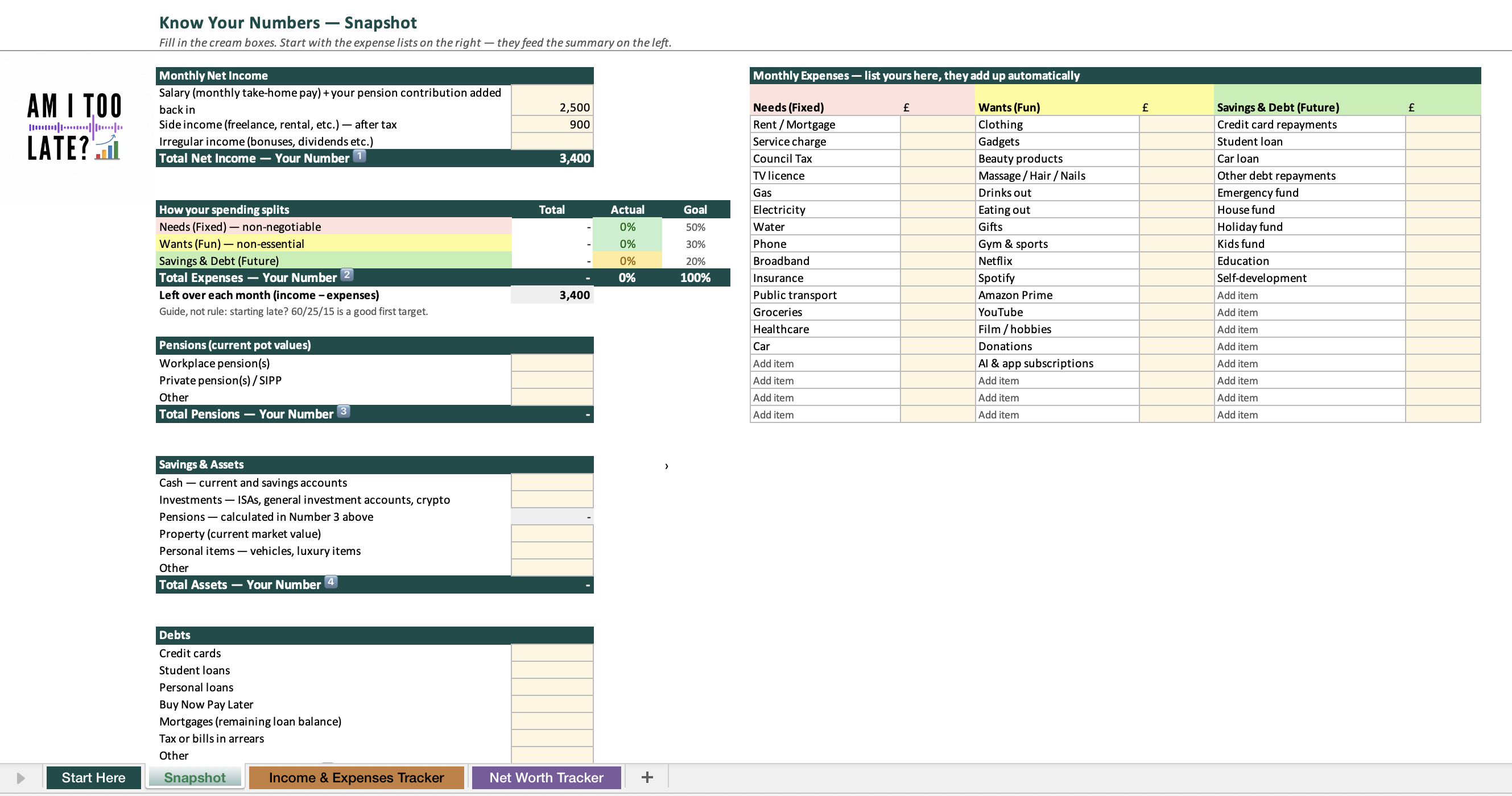Select the 'Massage / Hair / Nails' label
Screen dimensions: 1512x796
[1031, 175]
